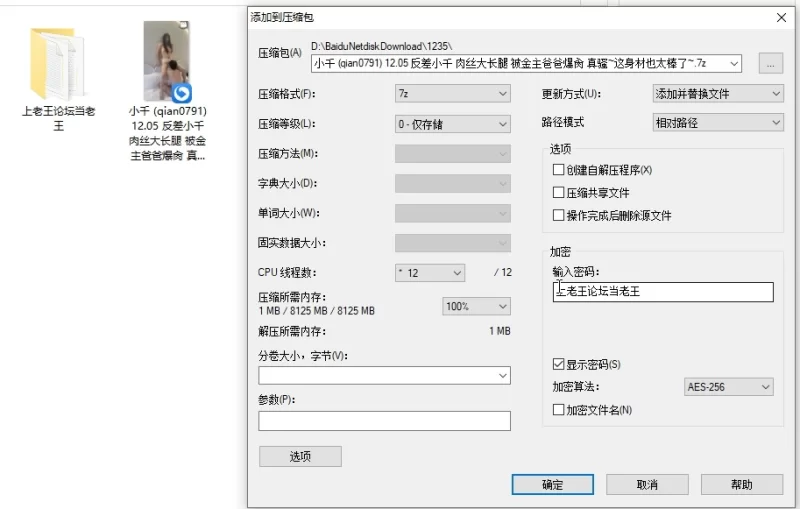Image resolution: width=800 pixels, height=509 pixels.
Task: Expand the 压缩等级 dropdown
Action: (453, 124)
